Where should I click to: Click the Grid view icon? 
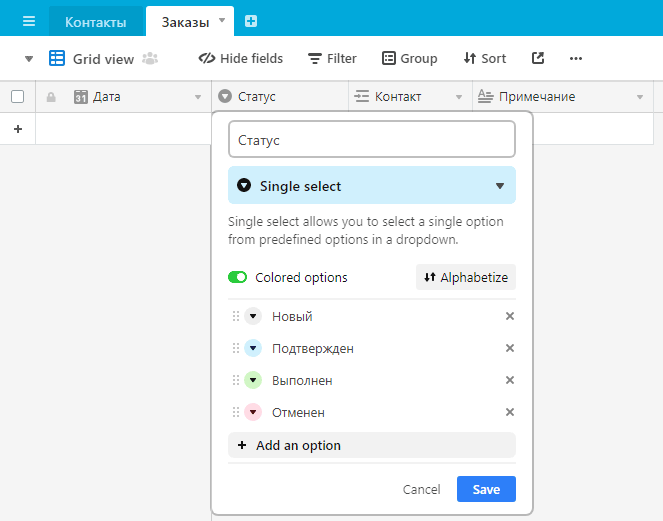click(x=57, y=58)
